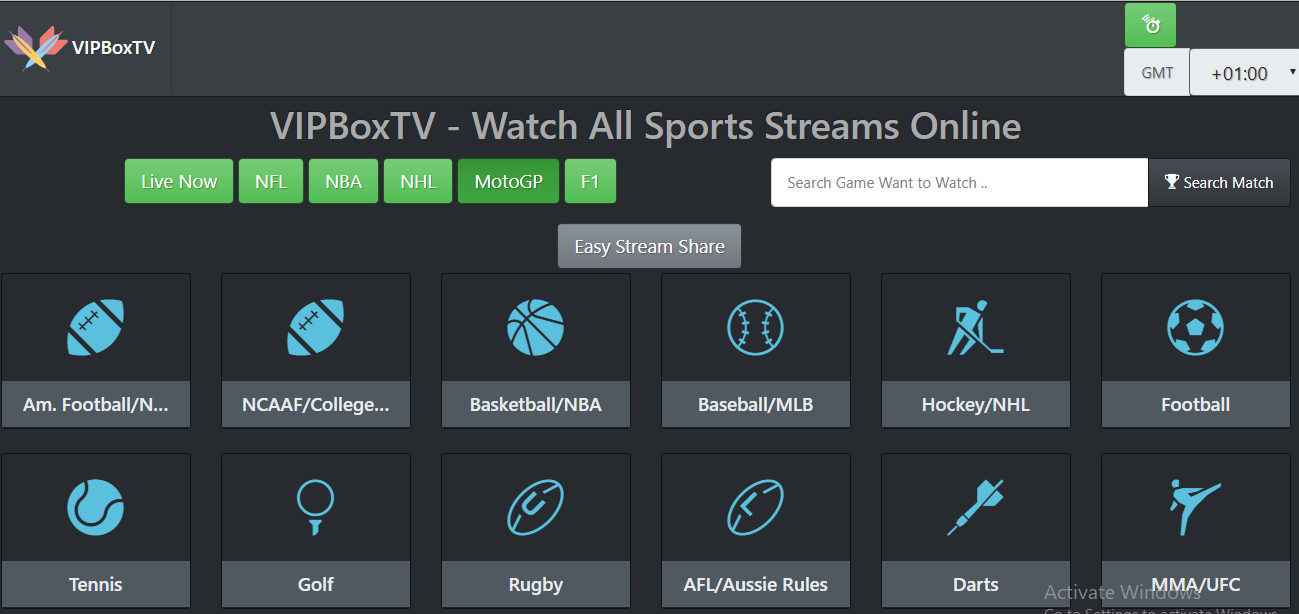Select the F1 quick link
The image size is (1299, 614).
tap(590, 181)
